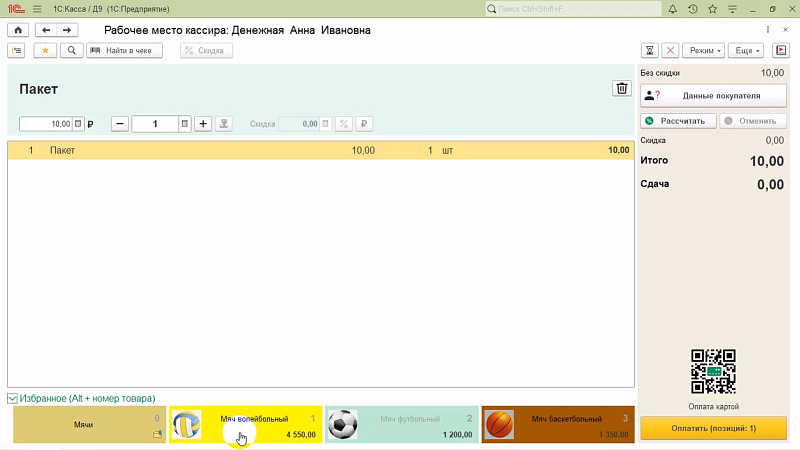The height and width of the screenshot is (450, 800).
Task: Collapse the Избранное favorites section
Action: point(13,398)
